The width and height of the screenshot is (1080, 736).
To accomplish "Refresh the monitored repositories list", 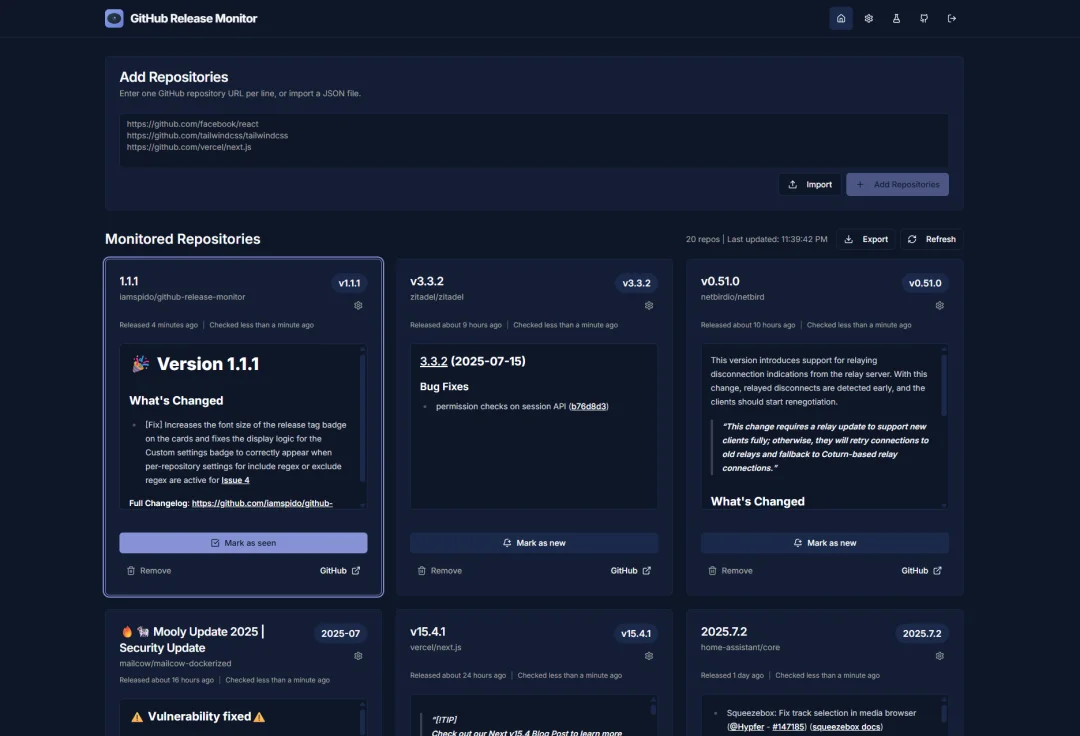I will 931,239.
